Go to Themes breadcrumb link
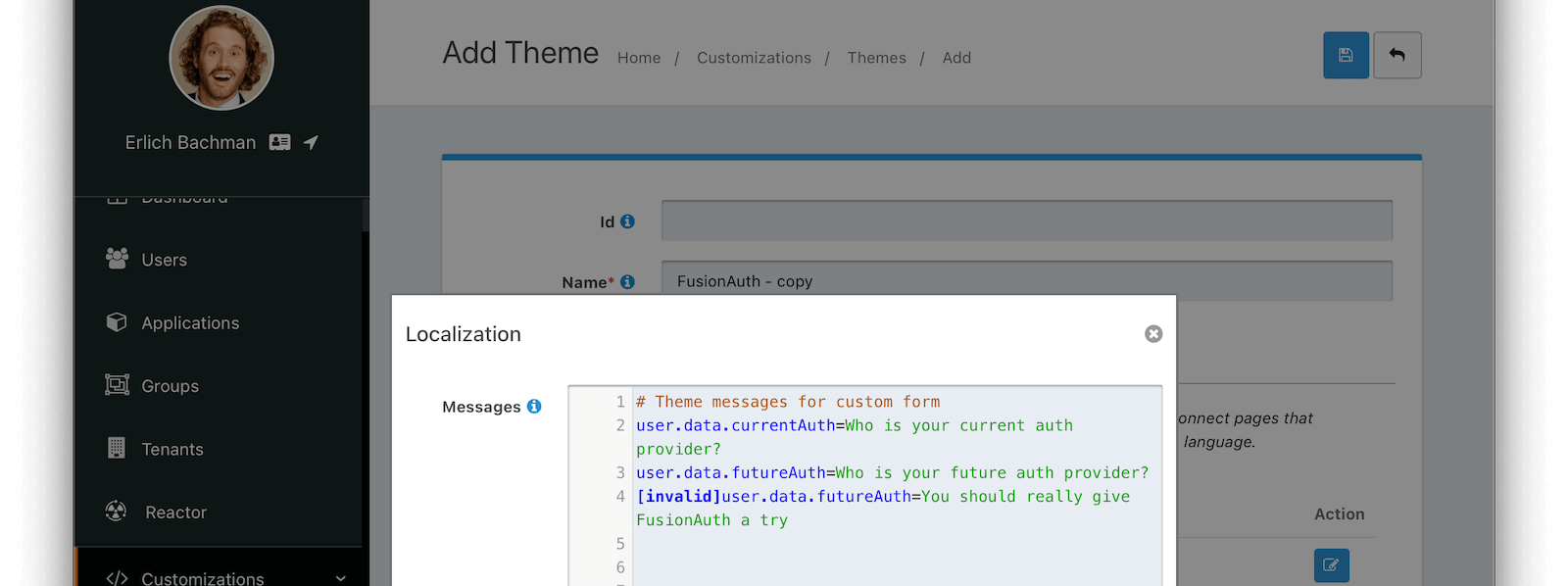Screen dimensions: 1568x586 (x=876, y=58)
